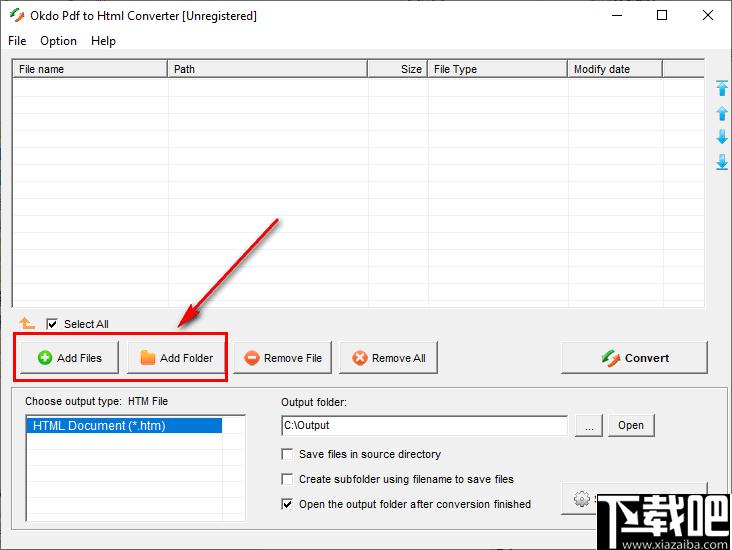Click the Add Files button
This screenshot has width=732, height=550.
click(x=69, y=358)
